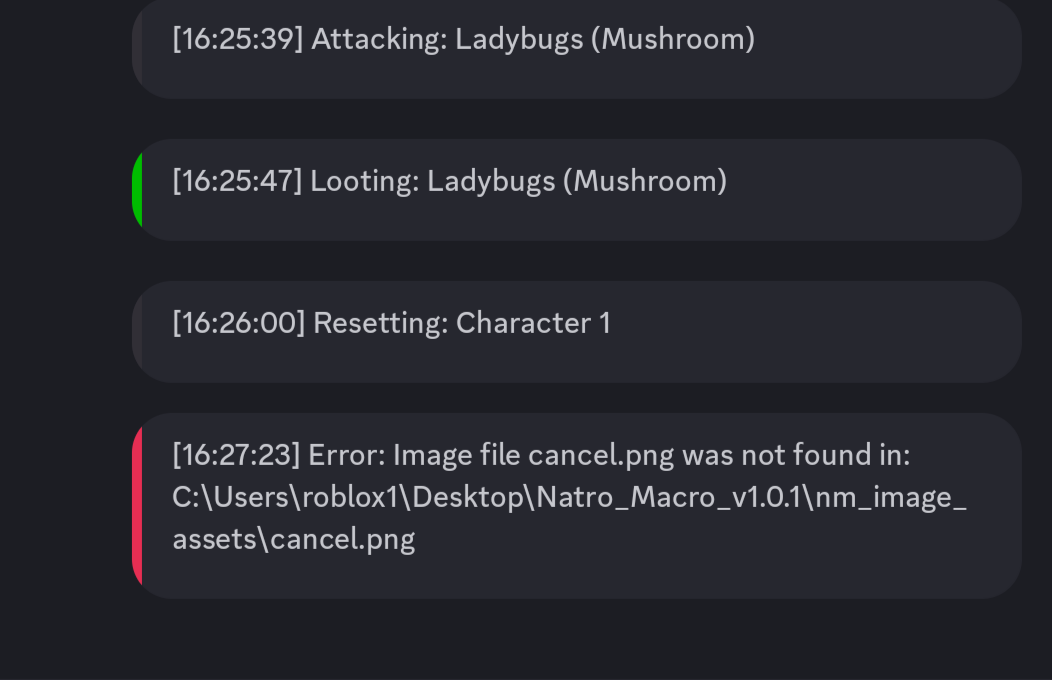
Task: Click the timestamp [16:25:47]
Action: tap(237, 181)
